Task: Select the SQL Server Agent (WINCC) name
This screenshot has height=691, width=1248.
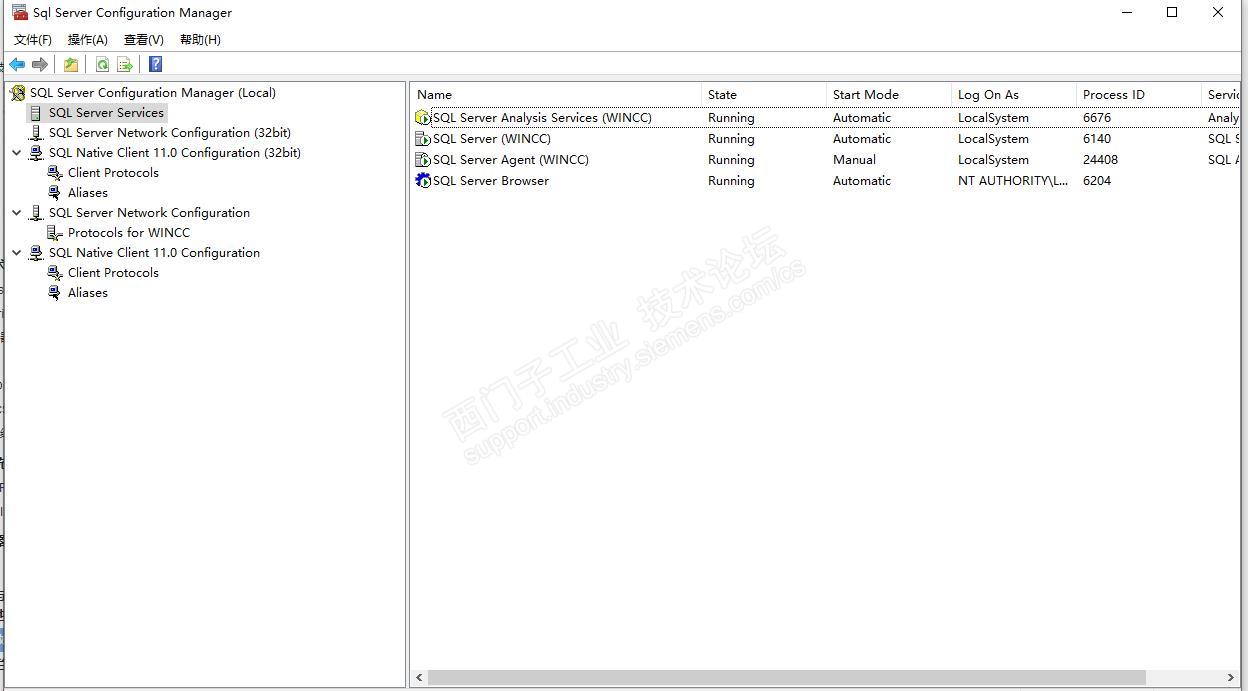Action: point(511,160)
